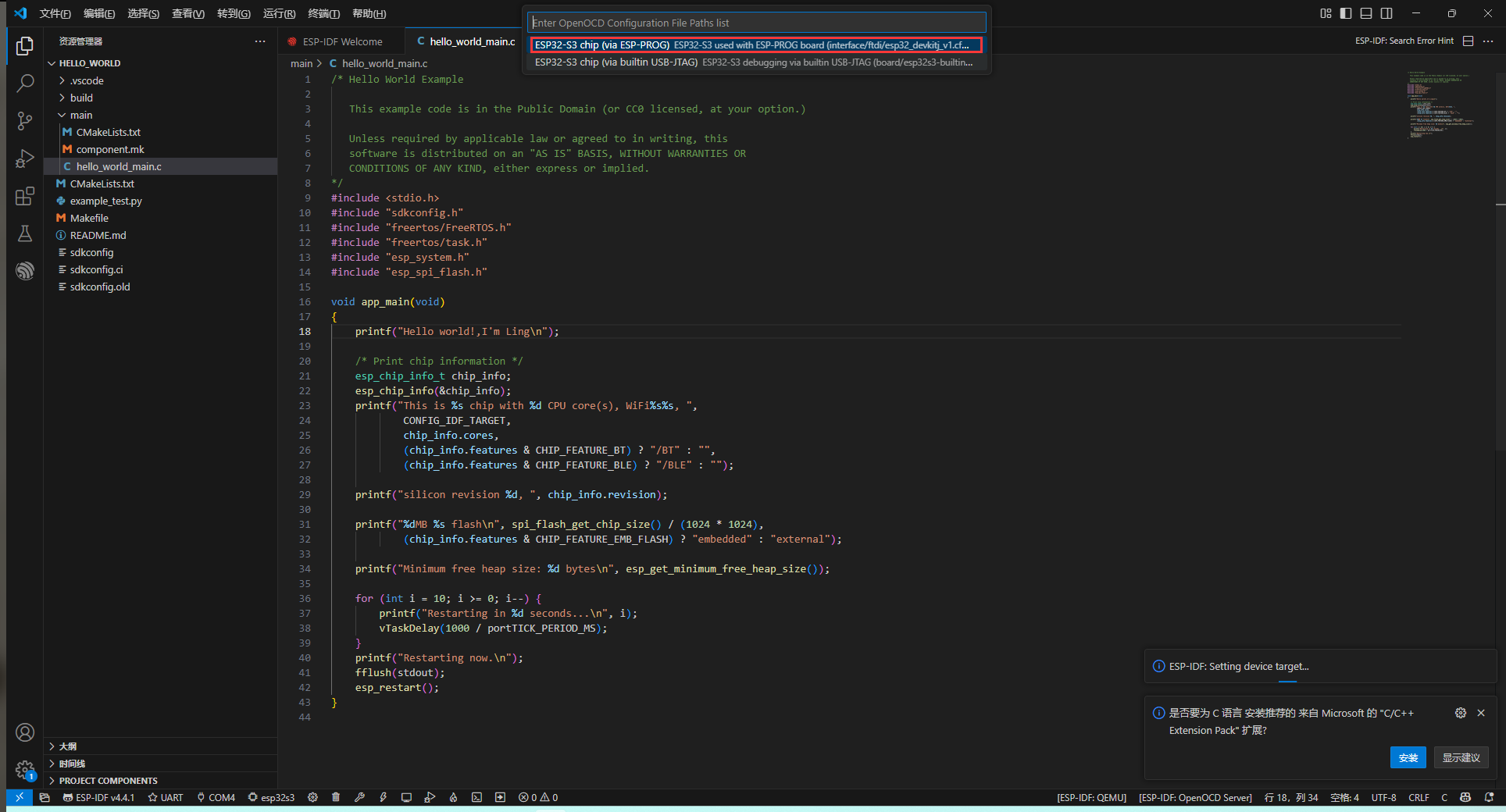Open the Manage gear in activity bar
The width and height of the screenshot is (1506, 812).
25,770
